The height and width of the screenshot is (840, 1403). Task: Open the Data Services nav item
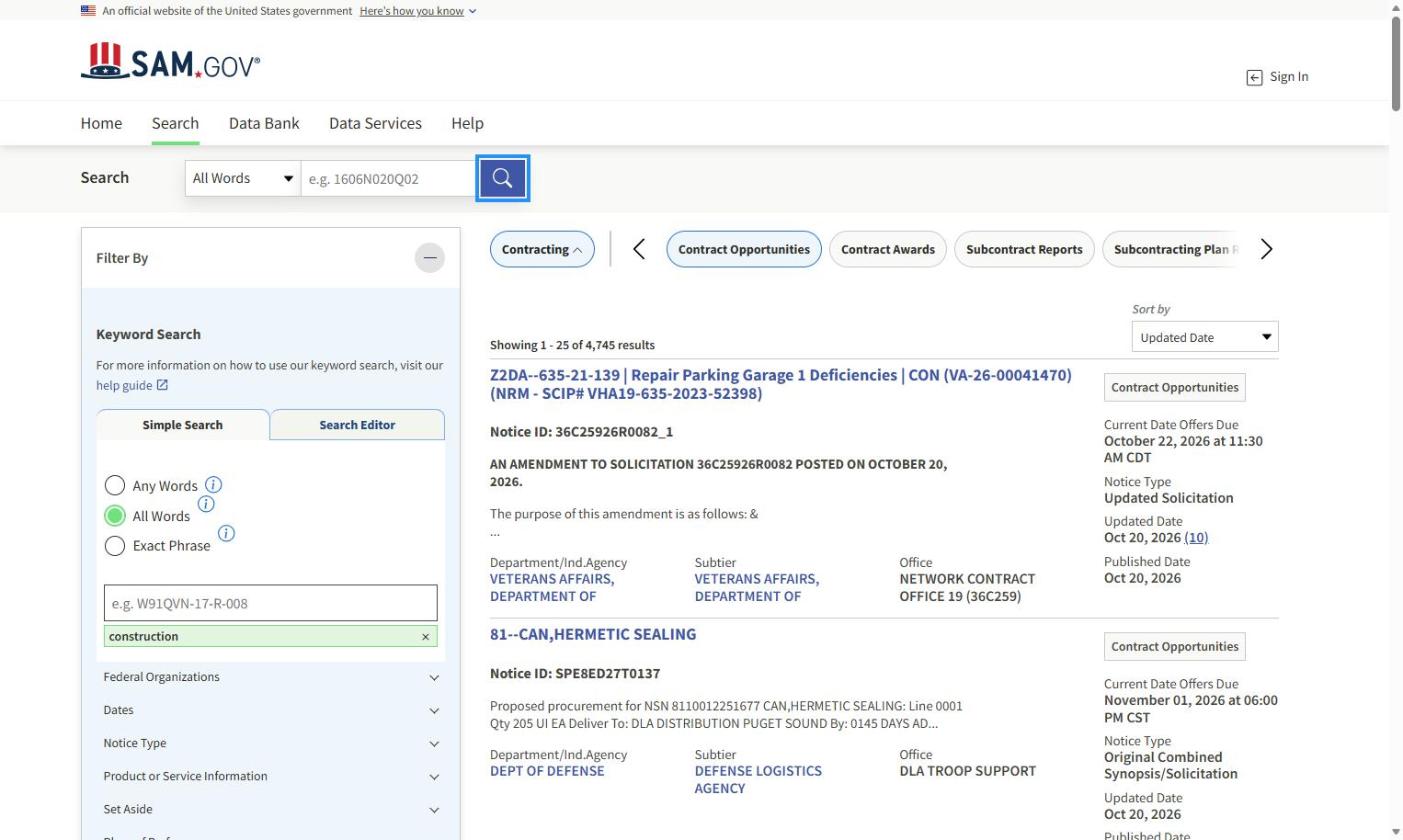(x=375, y=123)
